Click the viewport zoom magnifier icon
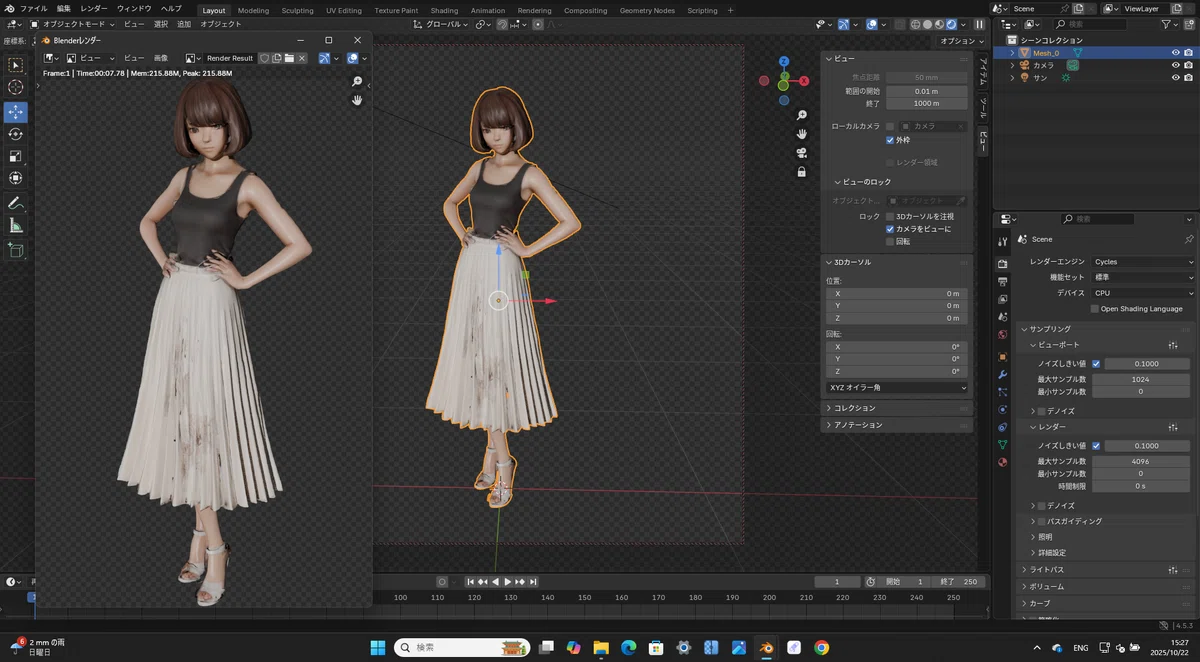The width and height of the screenshot is (1200, 662). [x=802, y=116]
